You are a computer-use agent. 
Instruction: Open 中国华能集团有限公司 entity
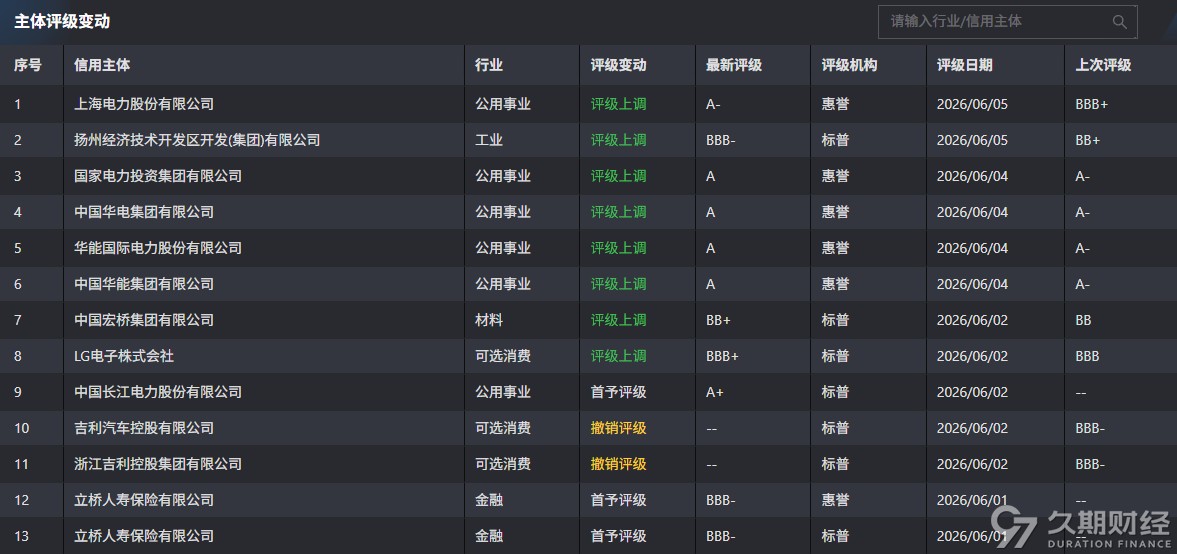[x=144, y=285]
